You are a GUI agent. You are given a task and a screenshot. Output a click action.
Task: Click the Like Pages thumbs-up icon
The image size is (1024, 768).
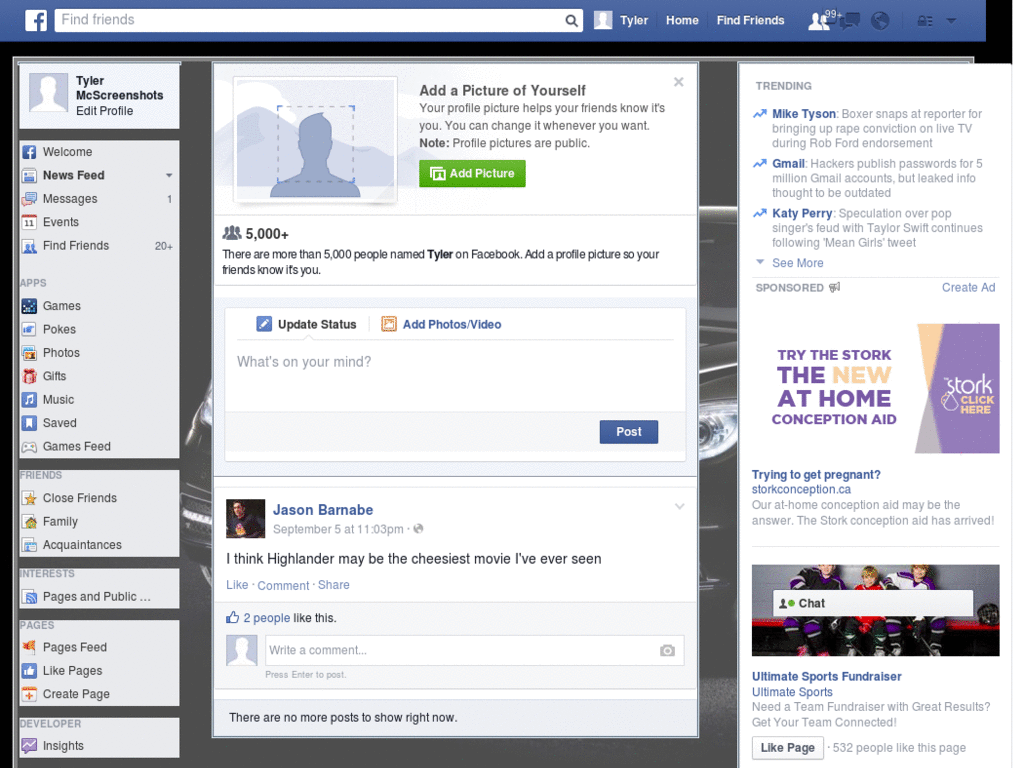[29, 671]
